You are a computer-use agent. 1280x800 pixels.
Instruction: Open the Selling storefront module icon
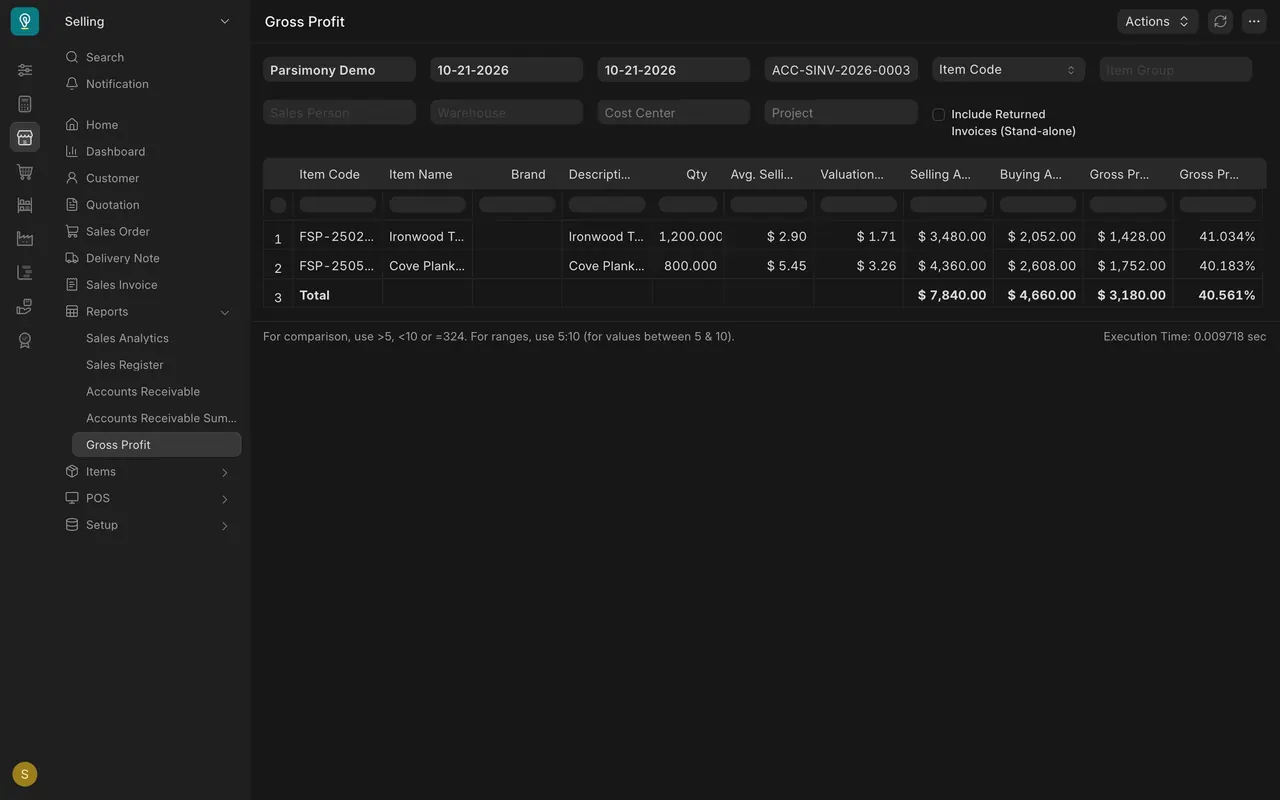point(25,137)
